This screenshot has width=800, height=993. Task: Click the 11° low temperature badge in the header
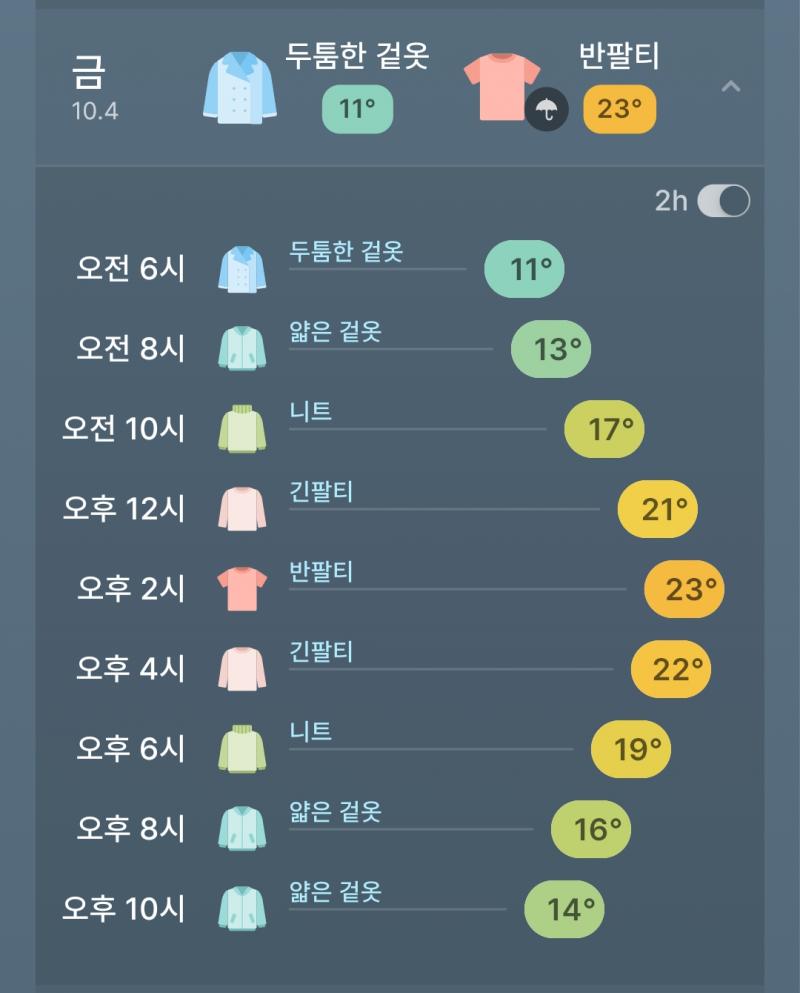click(x=357, y=109)
